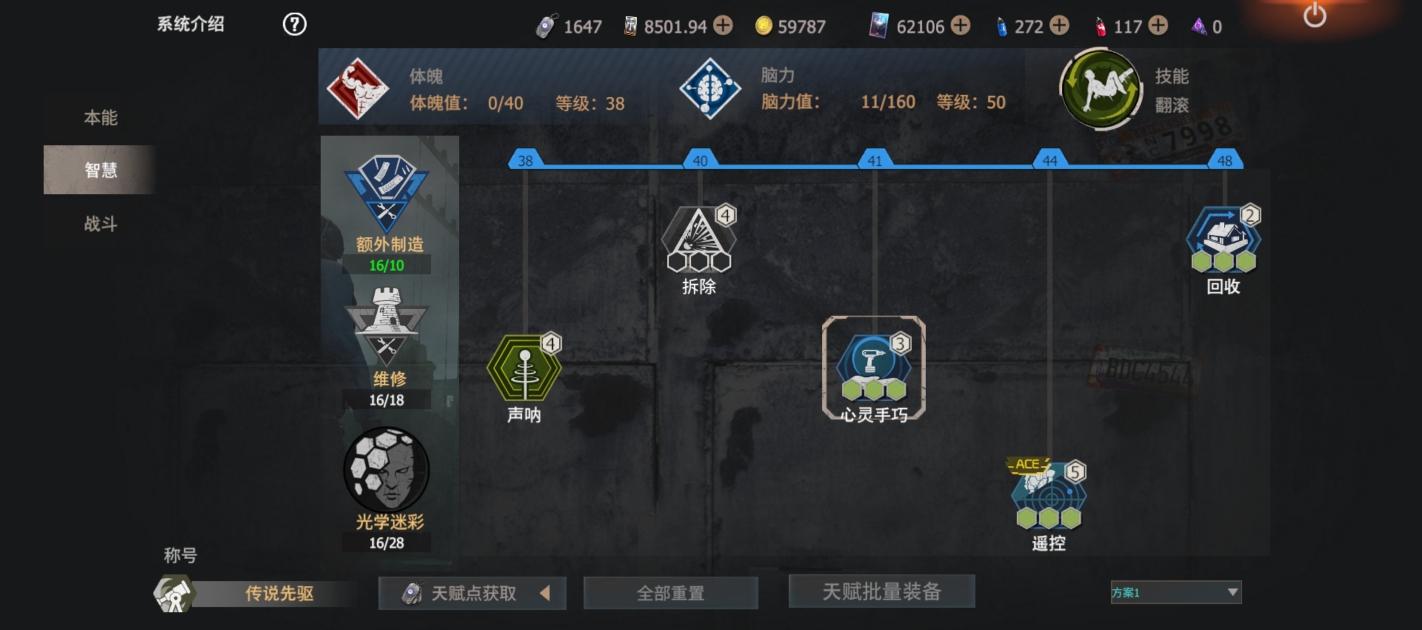
Task: Click the power button icon
Action: 1314,15
